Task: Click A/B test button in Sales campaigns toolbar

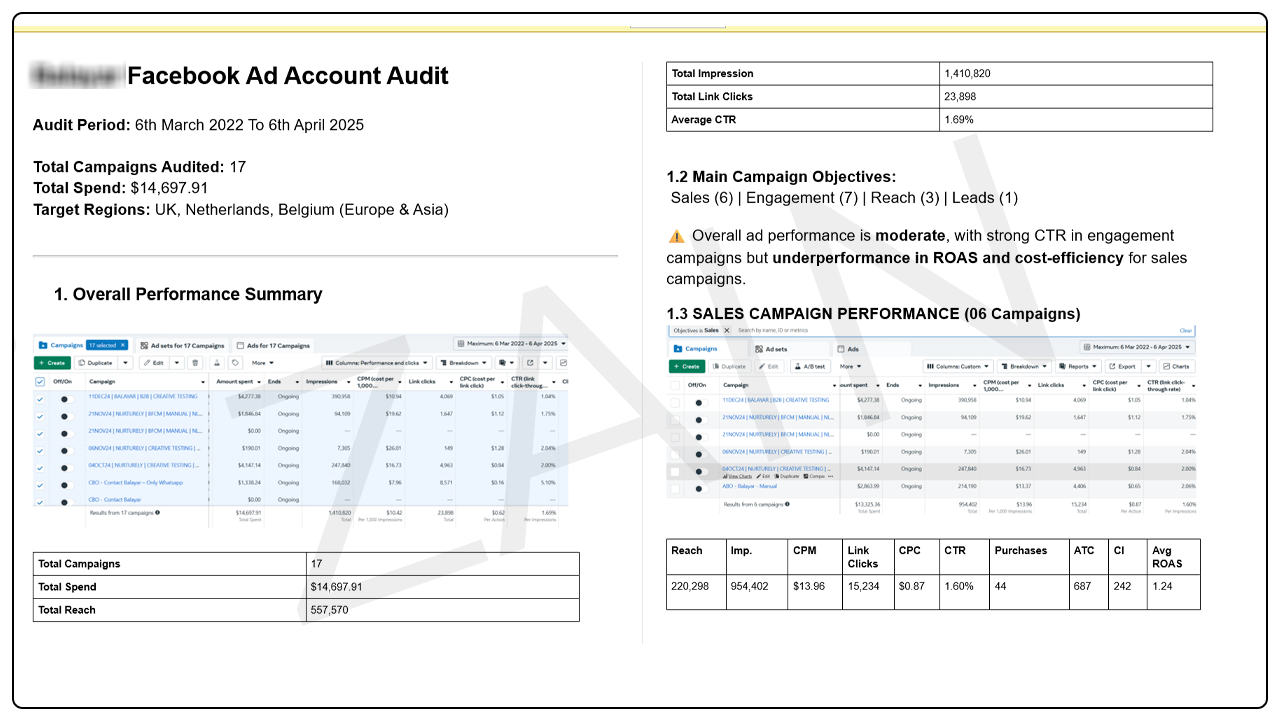Action: (810, 366)
